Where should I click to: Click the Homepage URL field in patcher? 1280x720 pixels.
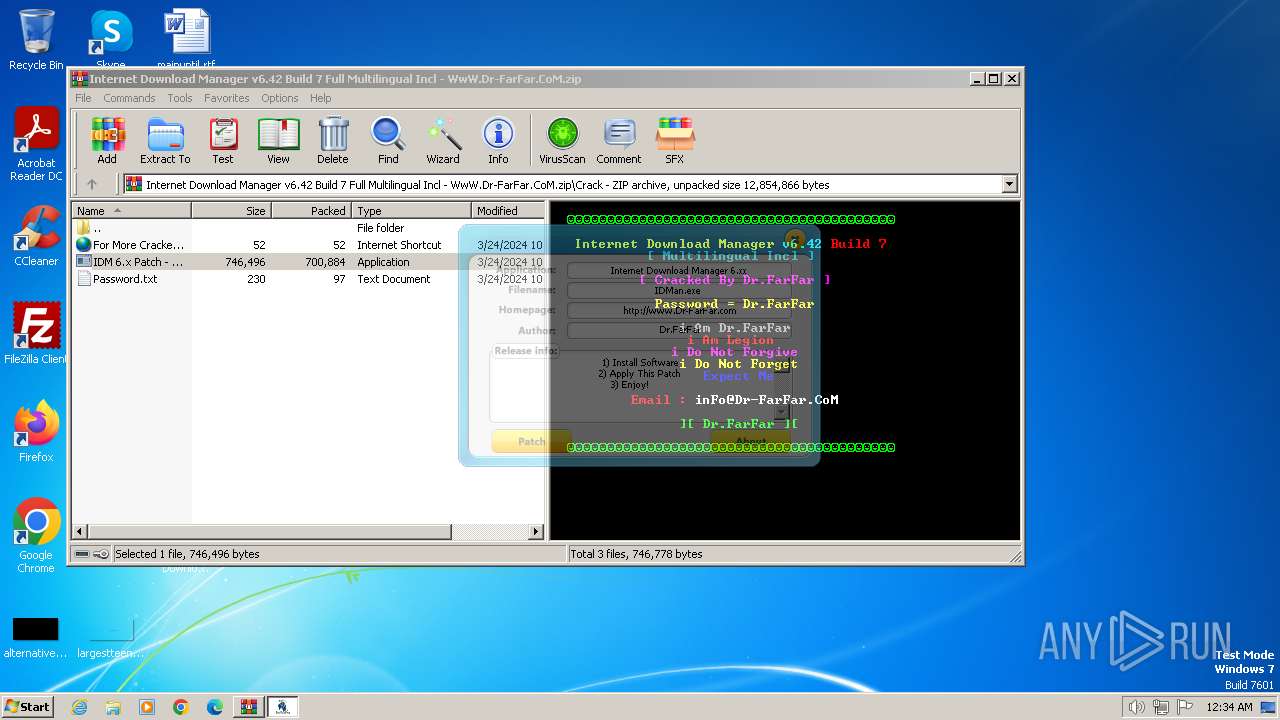click(679, 310)
